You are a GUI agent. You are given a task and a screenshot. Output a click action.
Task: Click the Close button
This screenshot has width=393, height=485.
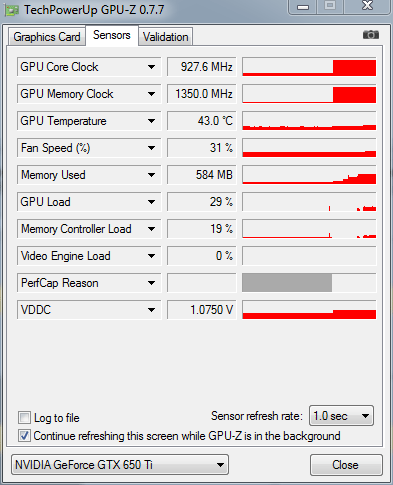coord(346,465)
